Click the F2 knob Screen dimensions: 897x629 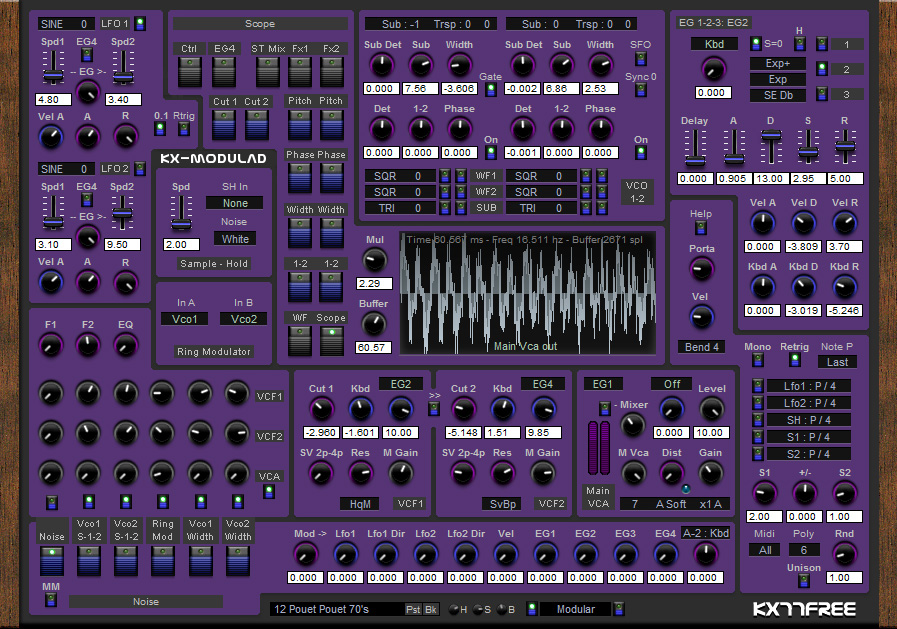pos(88,345)
